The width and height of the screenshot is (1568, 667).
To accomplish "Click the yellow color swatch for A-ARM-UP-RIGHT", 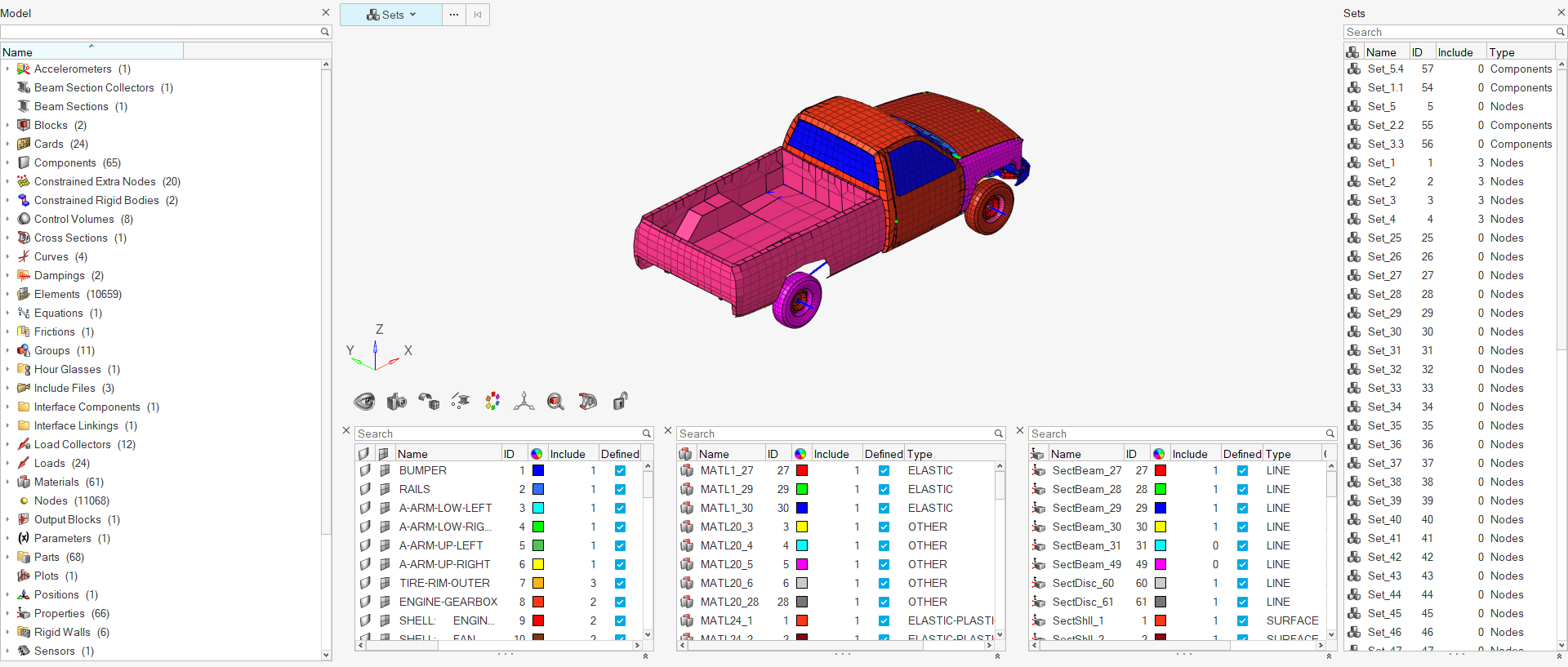I will [538, 564].
